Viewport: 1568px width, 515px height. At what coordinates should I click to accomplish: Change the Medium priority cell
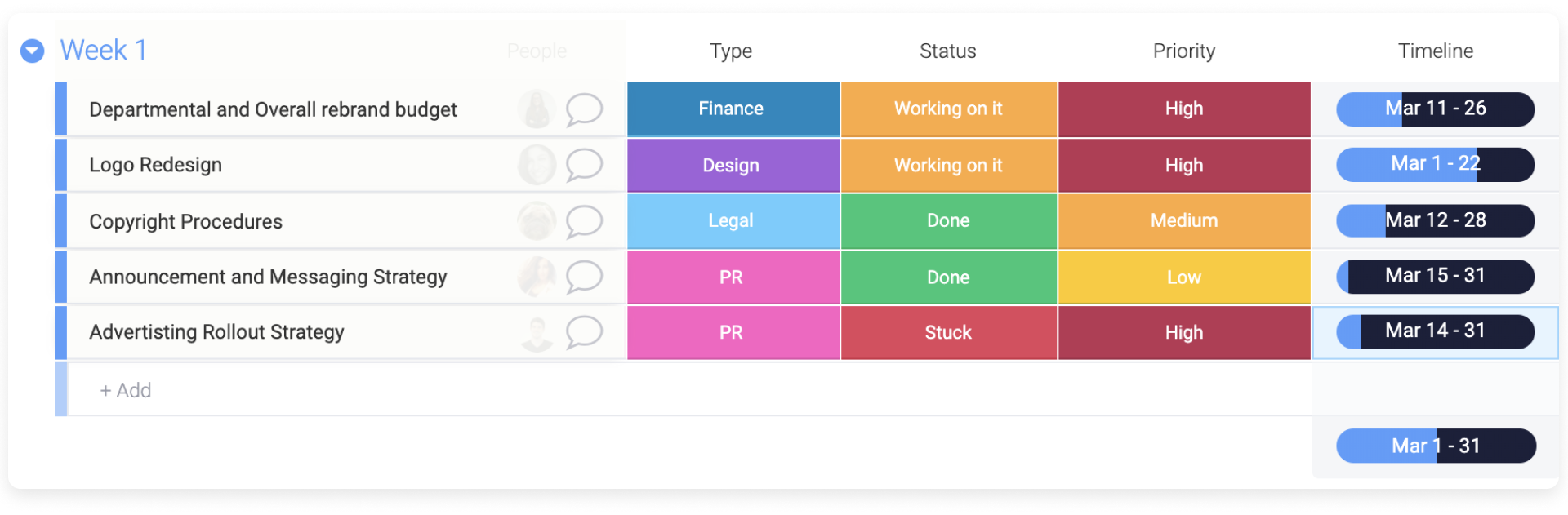pyautogui.click(x=1184, y=220)
